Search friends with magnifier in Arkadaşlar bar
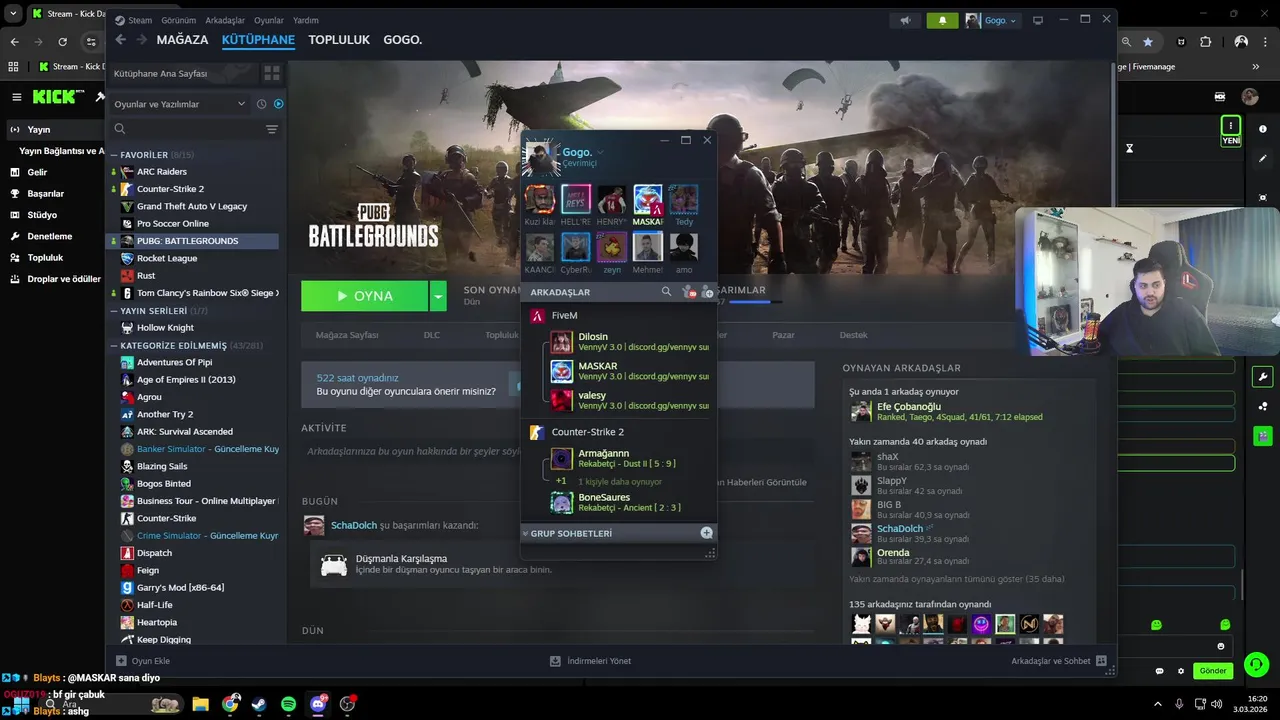This screenshot has width=1280, height=720. [x=666, y=292]
